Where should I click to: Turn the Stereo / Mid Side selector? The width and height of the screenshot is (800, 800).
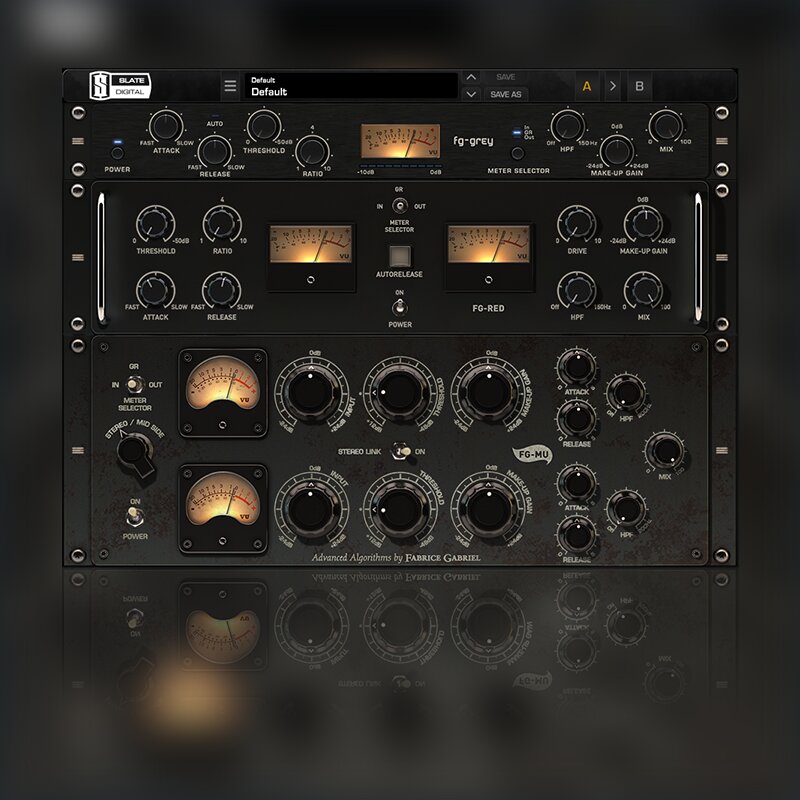pyautogui.click(x=135, y=453)
